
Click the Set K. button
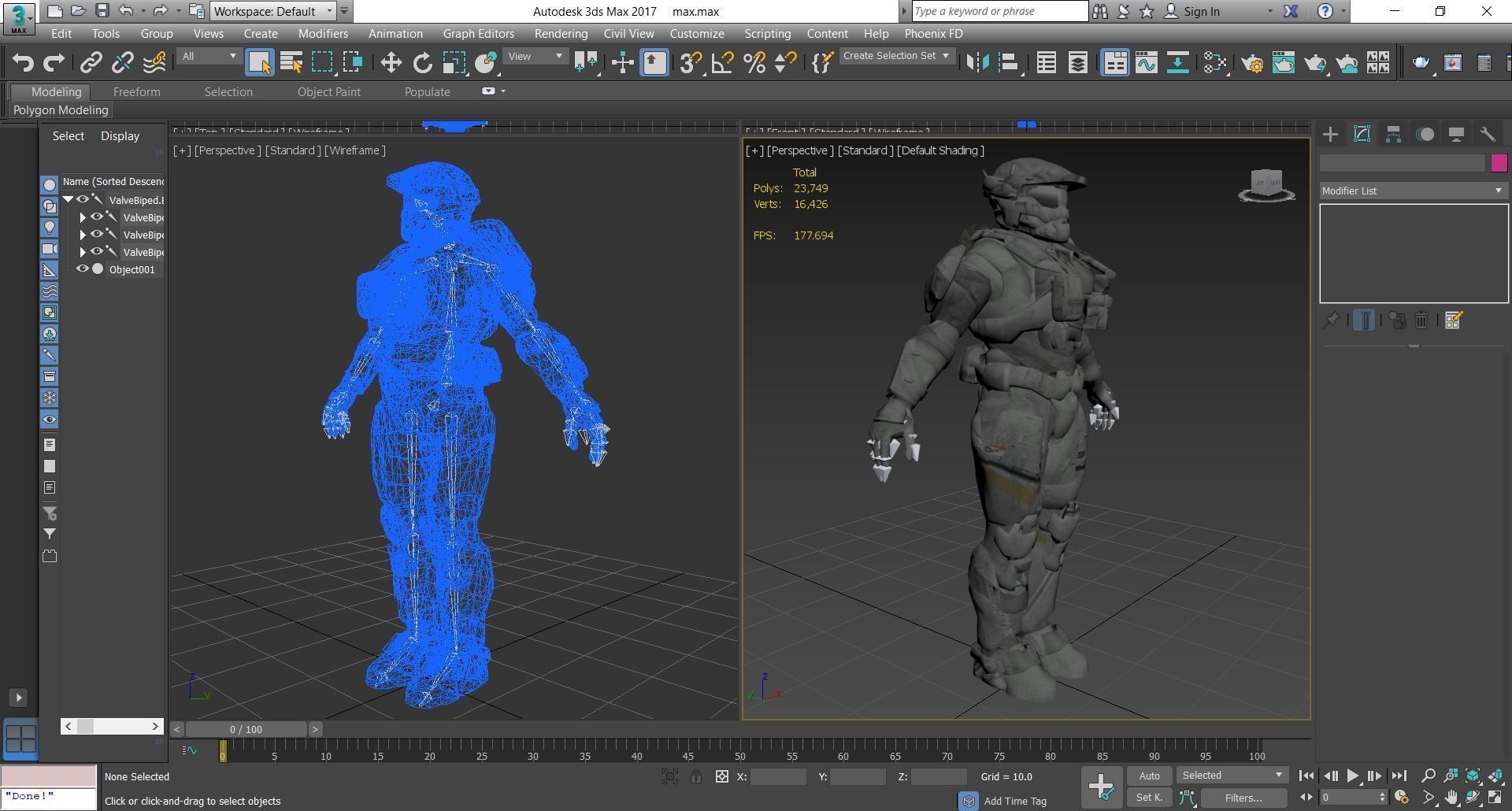[1149, 798]
